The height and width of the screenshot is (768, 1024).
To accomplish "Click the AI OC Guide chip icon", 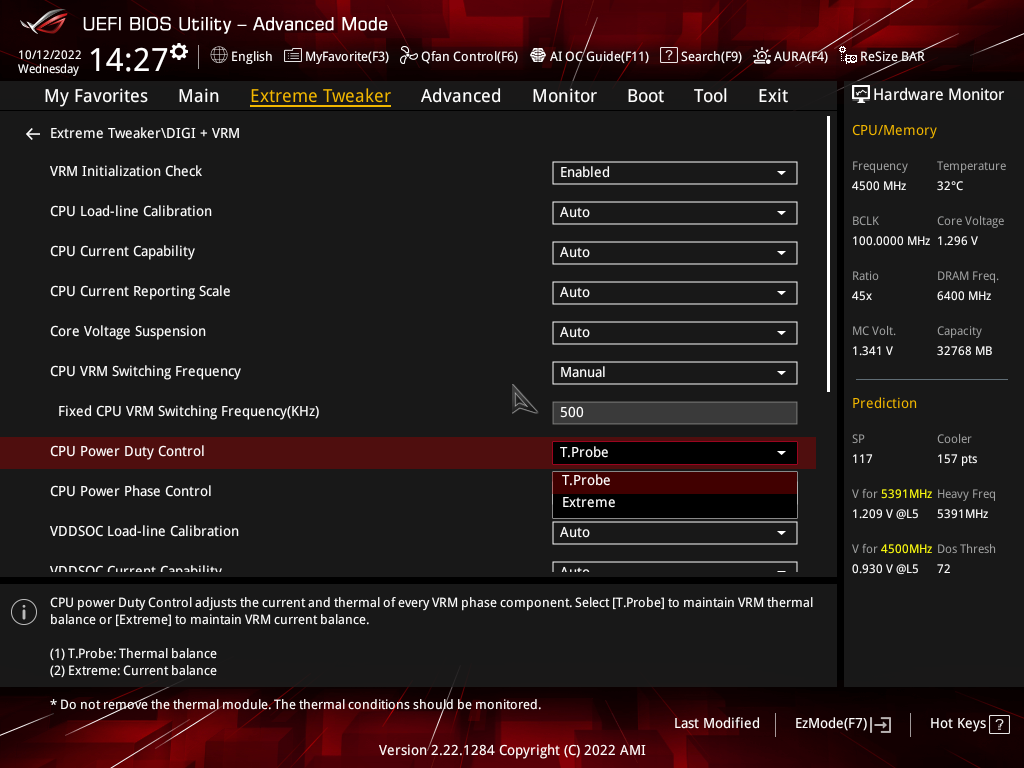I will click(537, 56).
